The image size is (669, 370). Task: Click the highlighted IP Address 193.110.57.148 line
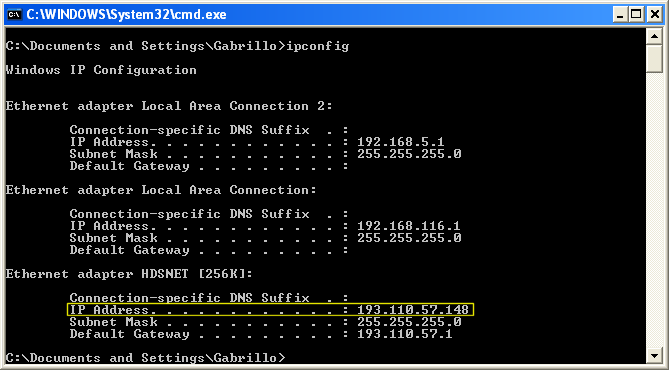click(271, 309)
